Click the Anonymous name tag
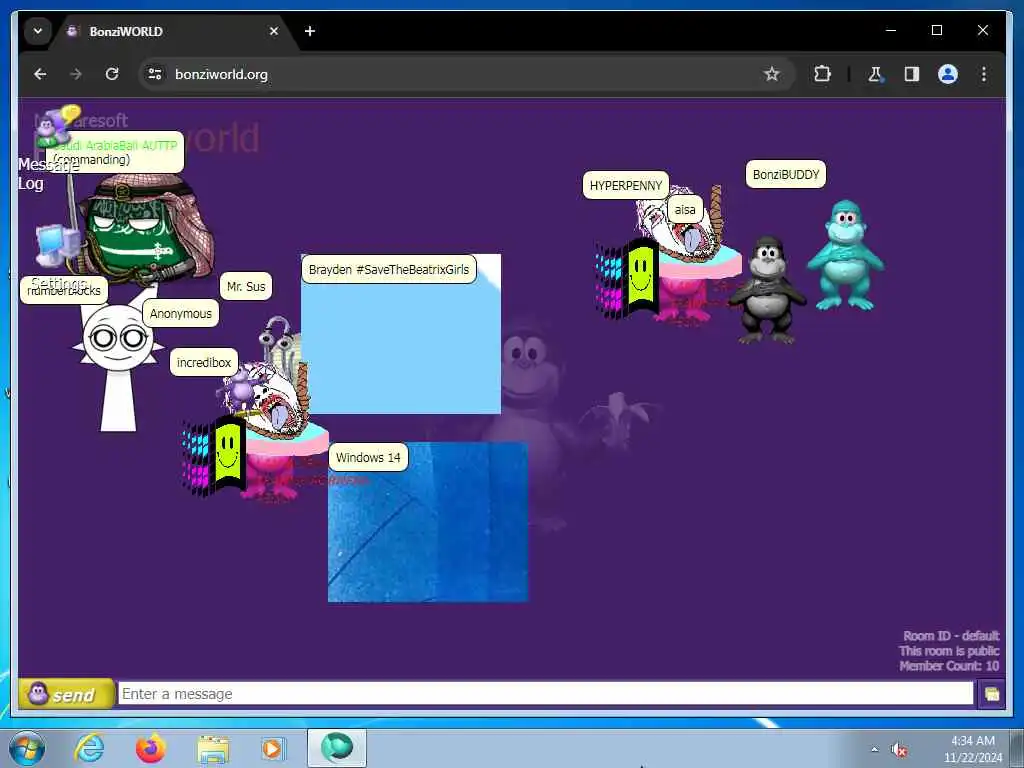1024x768 pixels. point(181,313)
